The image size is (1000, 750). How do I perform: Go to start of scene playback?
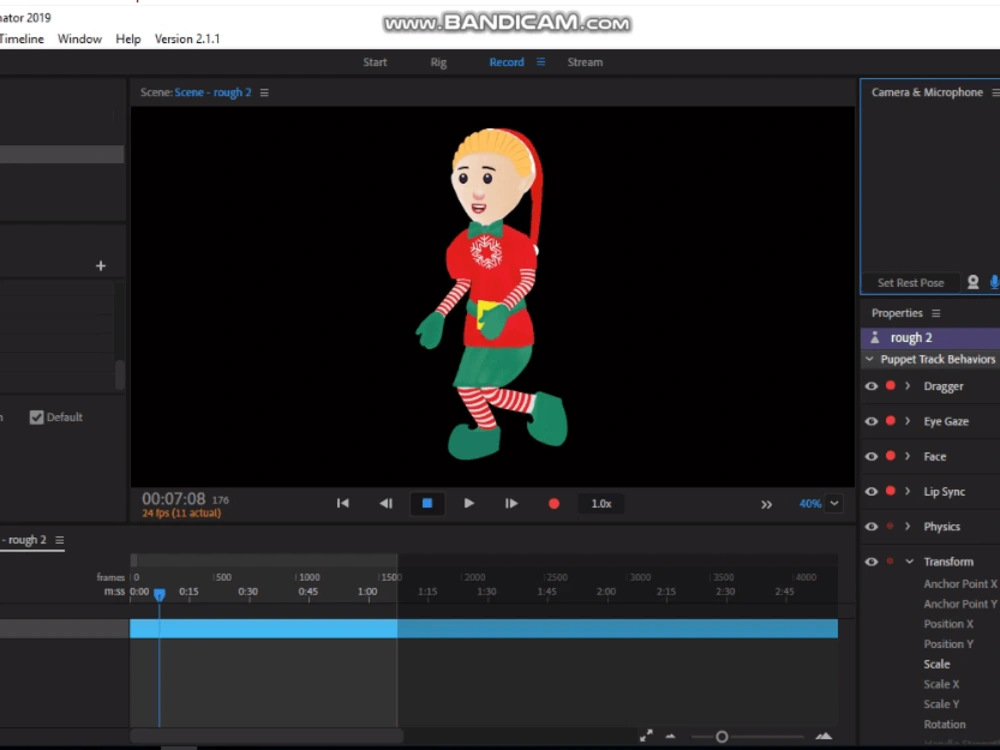click(342, 503)
